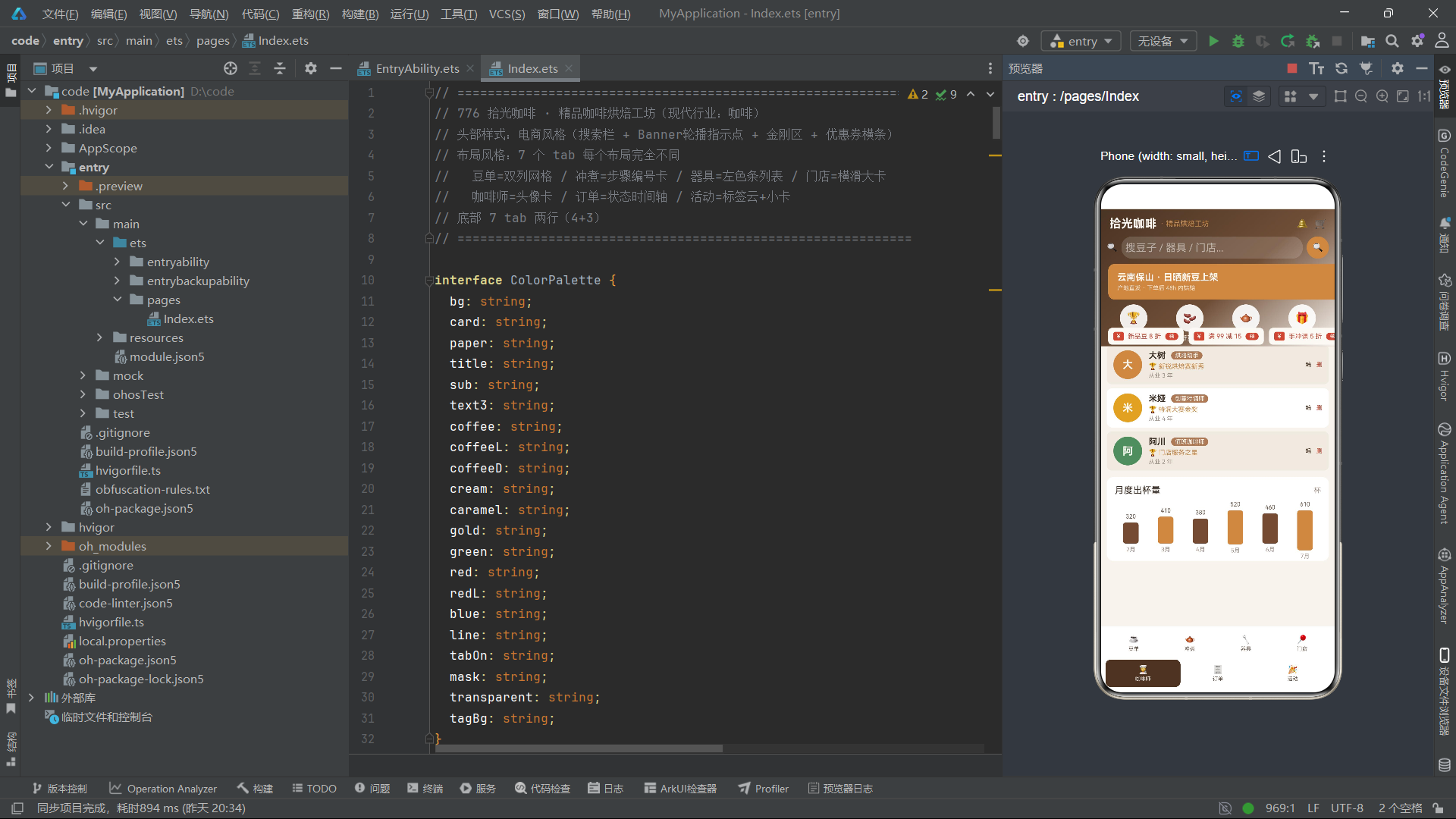Click the plug icon in previewer header

click(1367, 68)
